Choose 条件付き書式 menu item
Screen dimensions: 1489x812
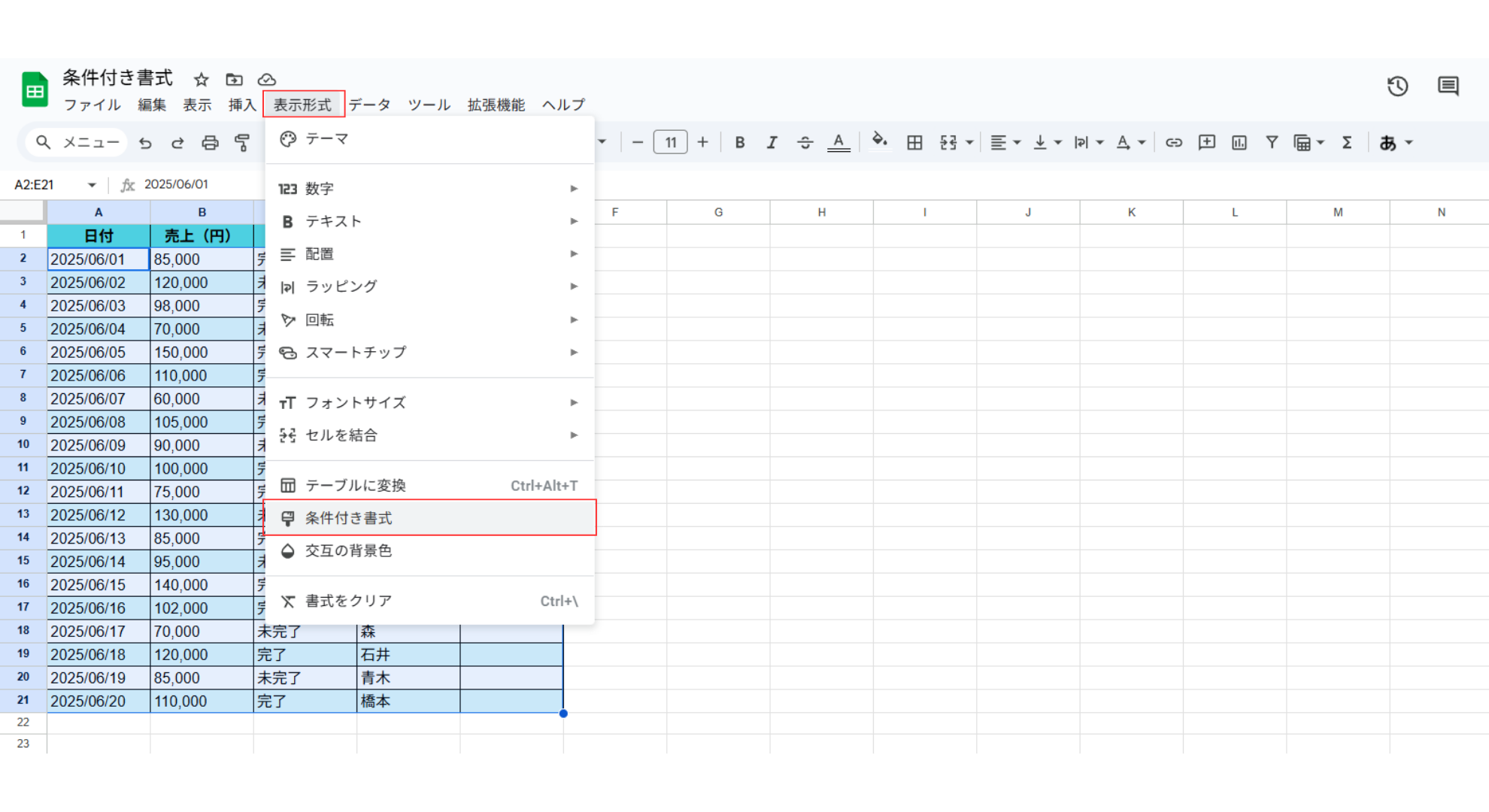pyautogui.click(x=429, y=518)
